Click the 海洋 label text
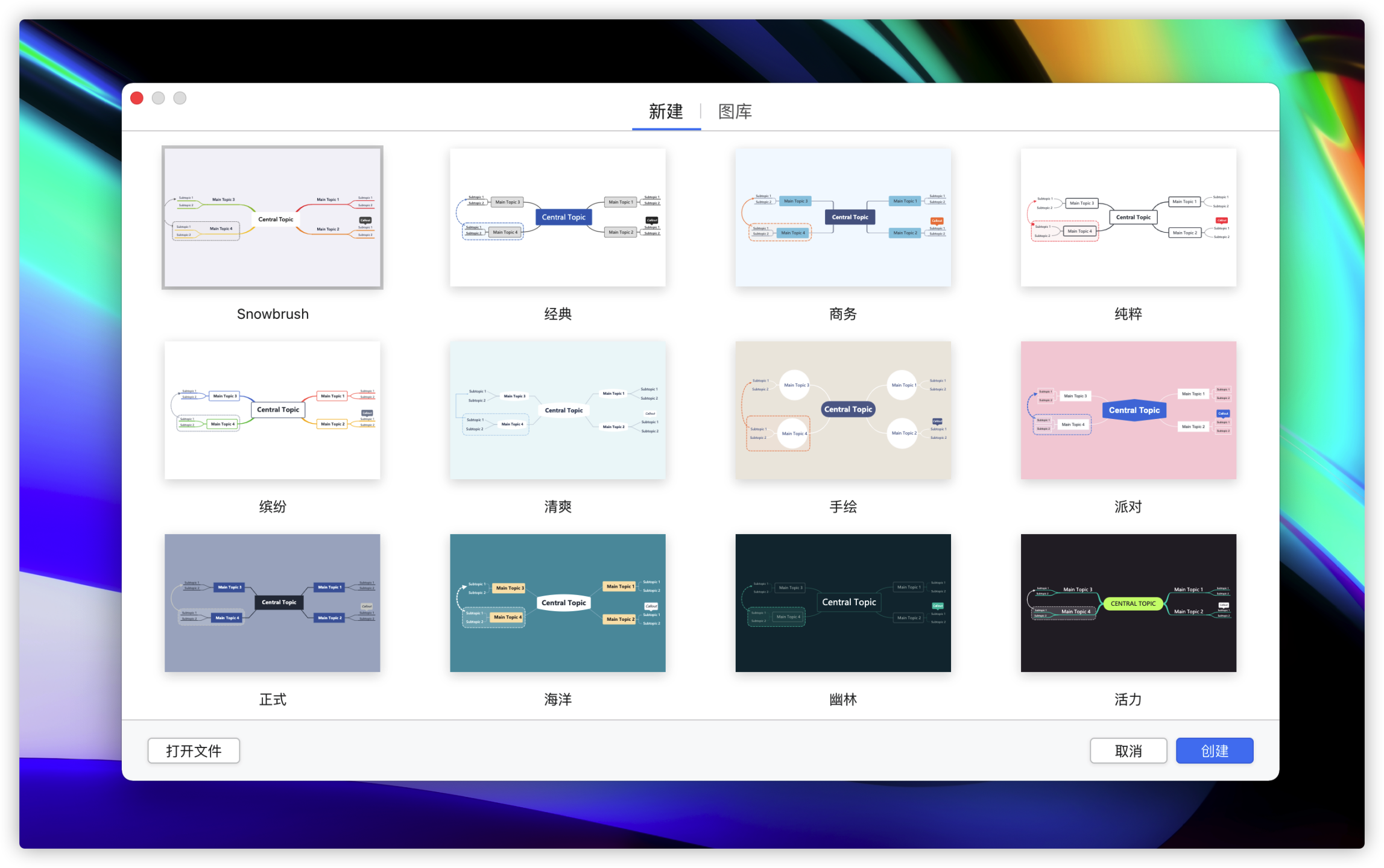The image size is (1384, 868). tap(557, 699)
